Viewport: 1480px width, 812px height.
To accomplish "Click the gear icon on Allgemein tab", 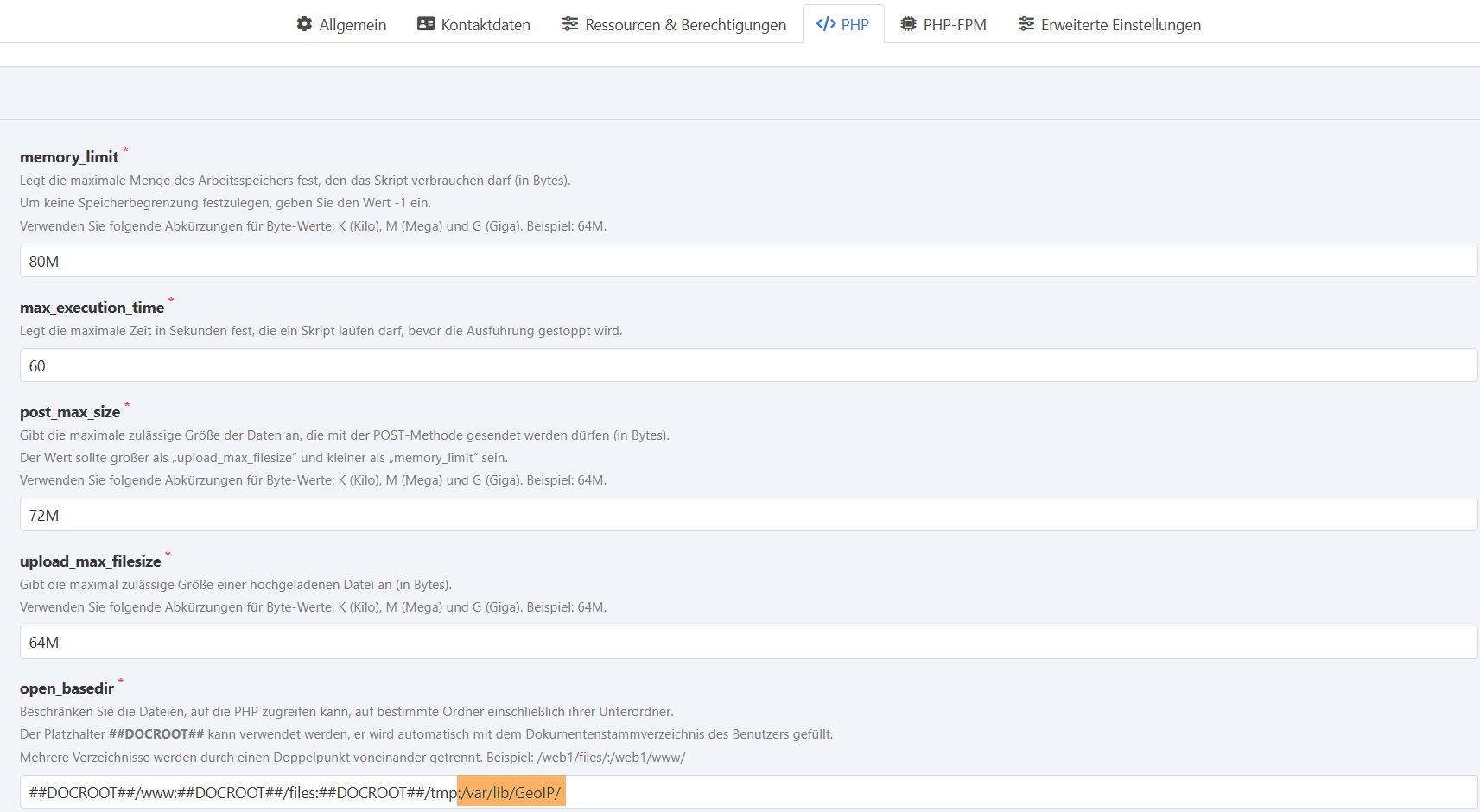I will (304, 24).
